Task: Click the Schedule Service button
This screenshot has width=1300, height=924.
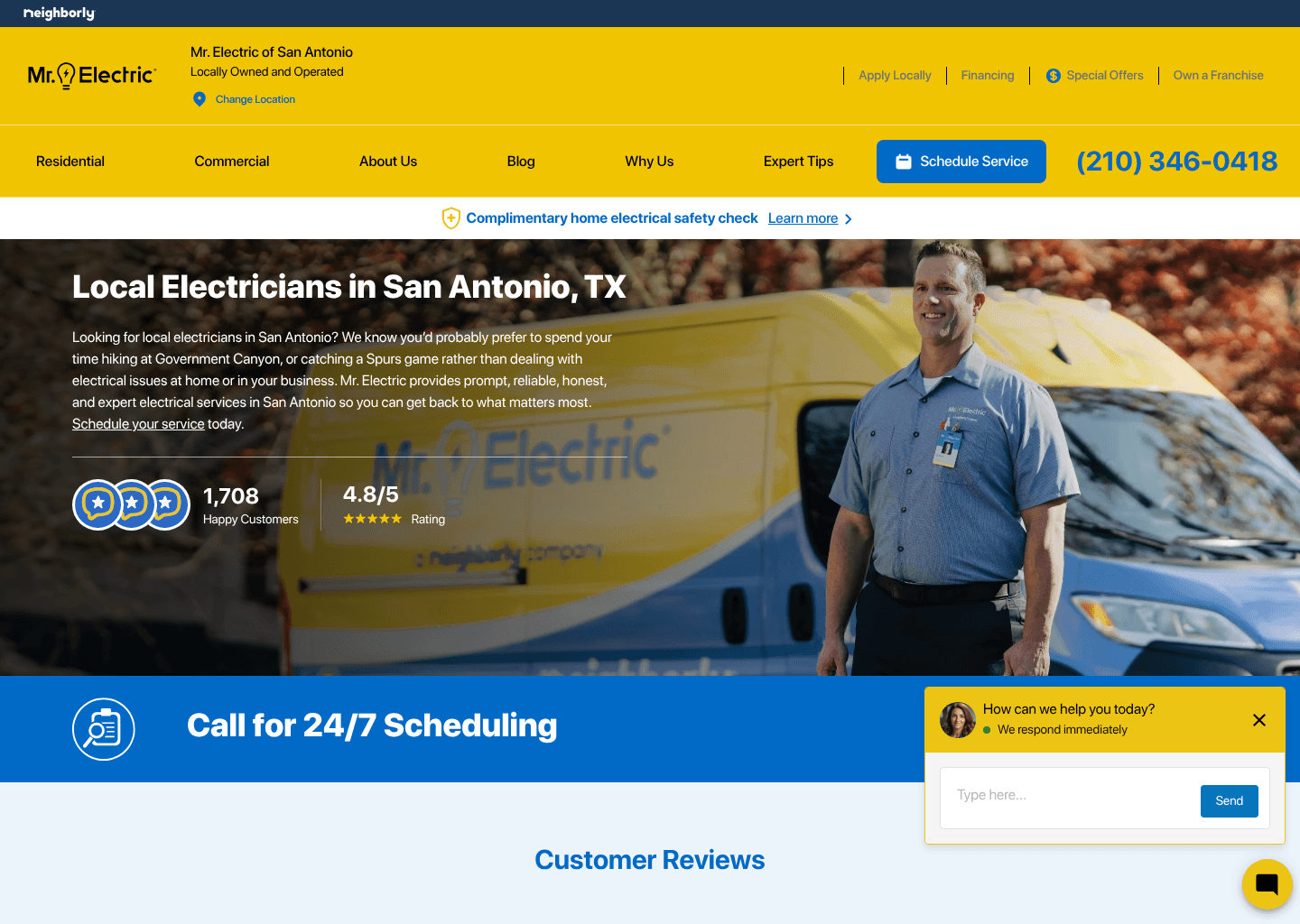Action: tap(961, 162)
